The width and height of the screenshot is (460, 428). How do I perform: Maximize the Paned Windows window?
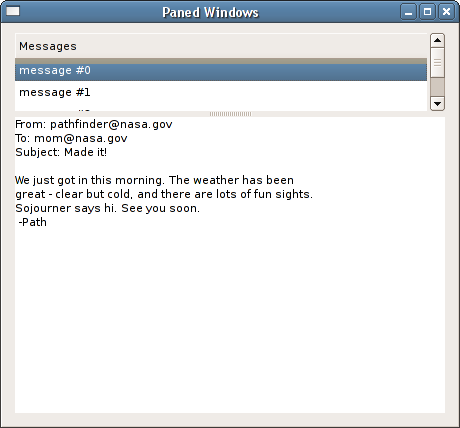[x=427, y=12]
